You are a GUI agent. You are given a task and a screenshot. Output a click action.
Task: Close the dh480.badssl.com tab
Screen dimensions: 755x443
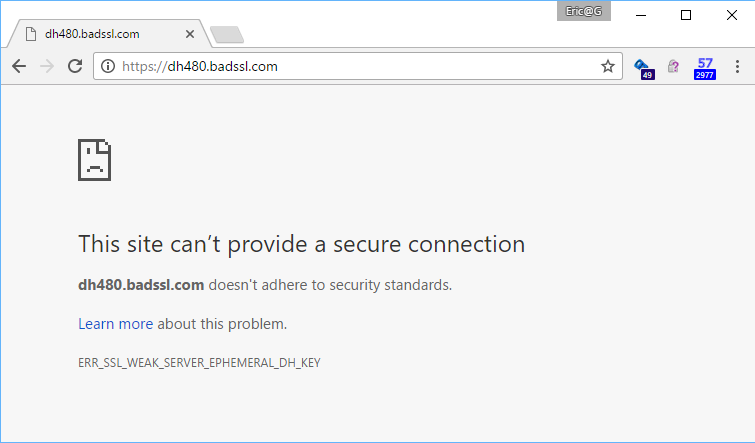point(191,34)
